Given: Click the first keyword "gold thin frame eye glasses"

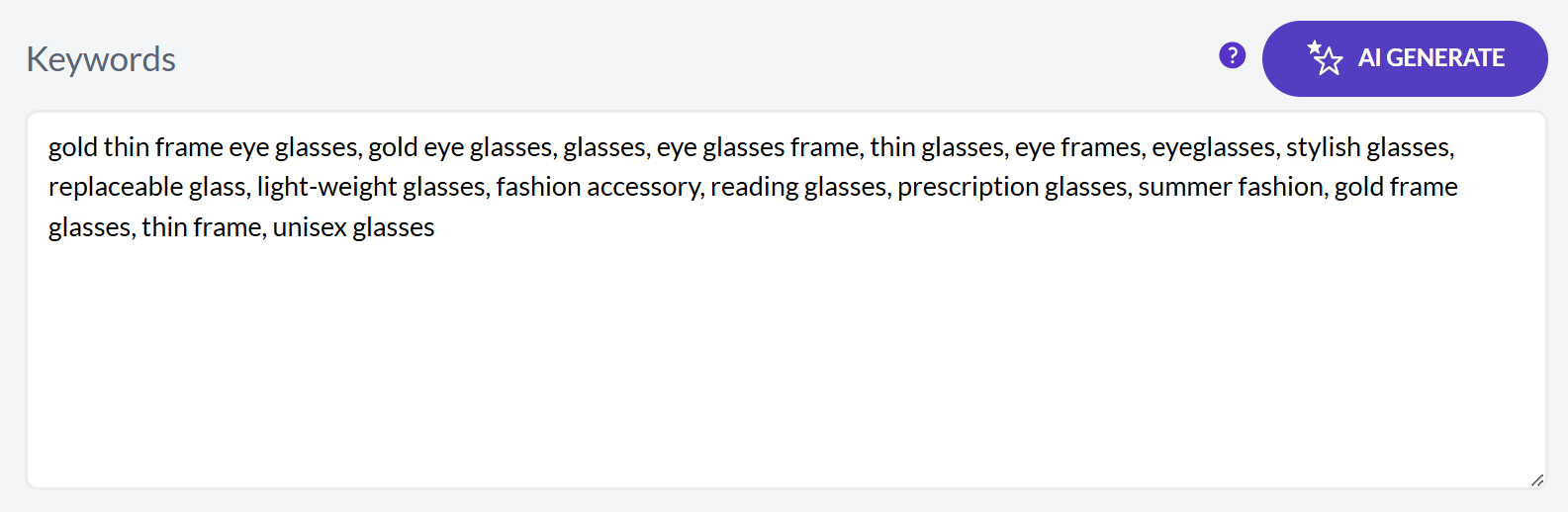Looking at the screenshot, I should pyautogui.click(x=203, y=147).
